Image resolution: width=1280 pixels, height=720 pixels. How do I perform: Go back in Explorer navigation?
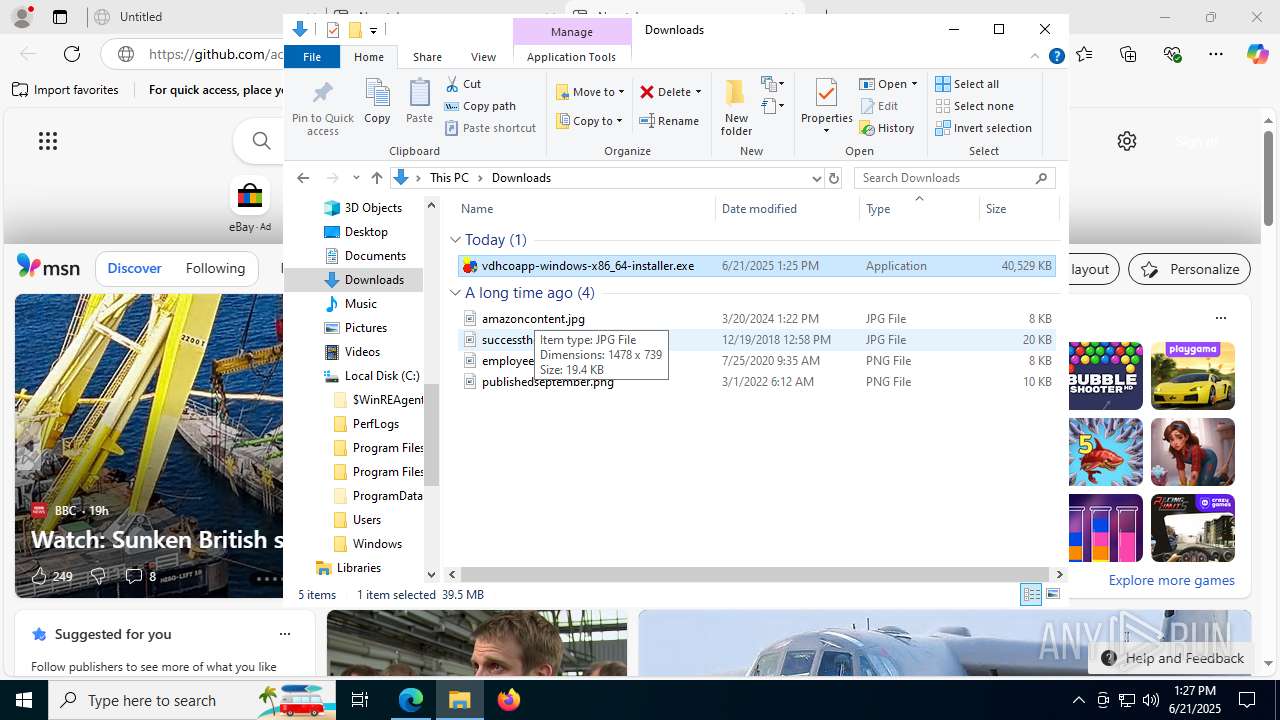(x=303, y=178)
